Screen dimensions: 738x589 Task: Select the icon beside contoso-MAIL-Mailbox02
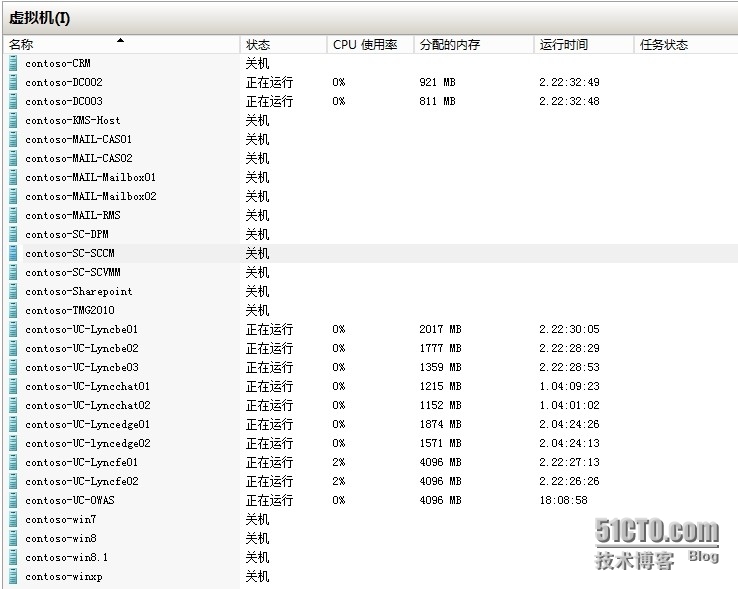point(13,196)
